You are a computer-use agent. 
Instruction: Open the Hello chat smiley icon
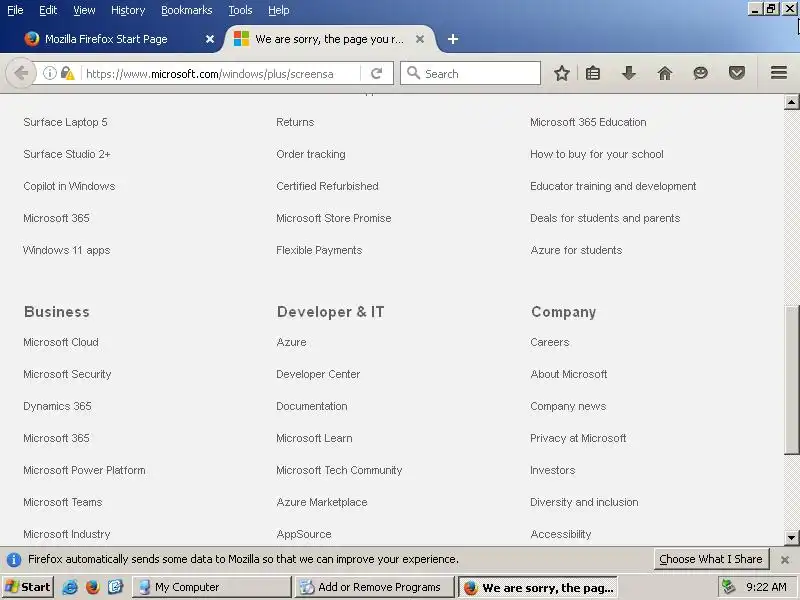pos(701,73)
